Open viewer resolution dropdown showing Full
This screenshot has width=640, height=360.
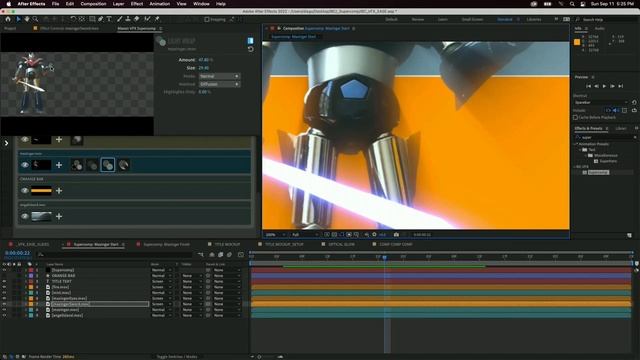point(304,235)
